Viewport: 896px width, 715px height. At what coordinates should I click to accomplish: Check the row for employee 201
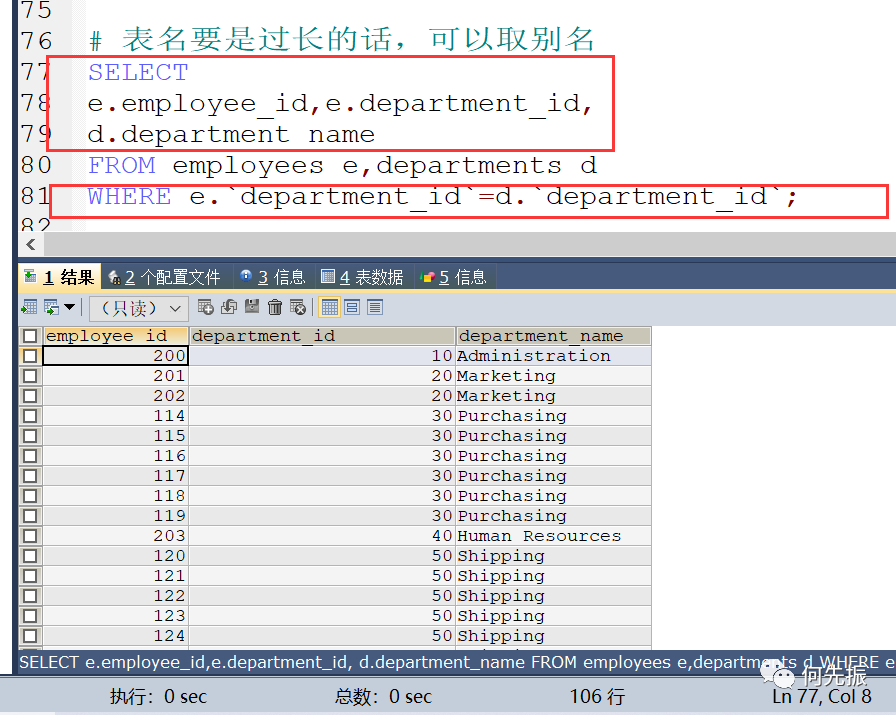coord(30,376)
